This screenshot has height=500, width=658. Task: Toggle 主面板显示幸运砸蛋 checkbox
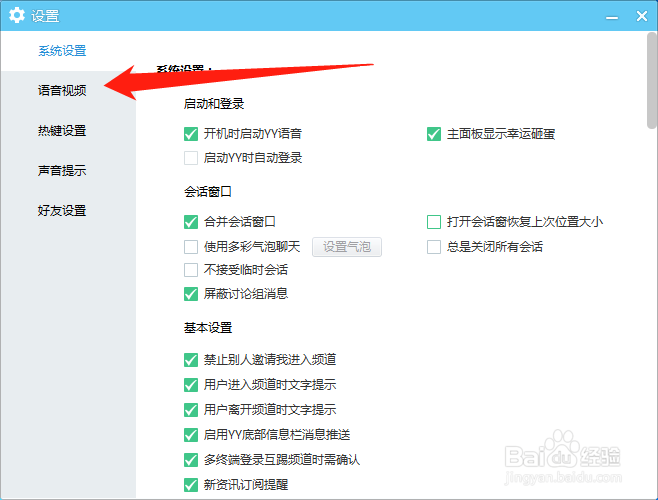click(x=434, y=134)
